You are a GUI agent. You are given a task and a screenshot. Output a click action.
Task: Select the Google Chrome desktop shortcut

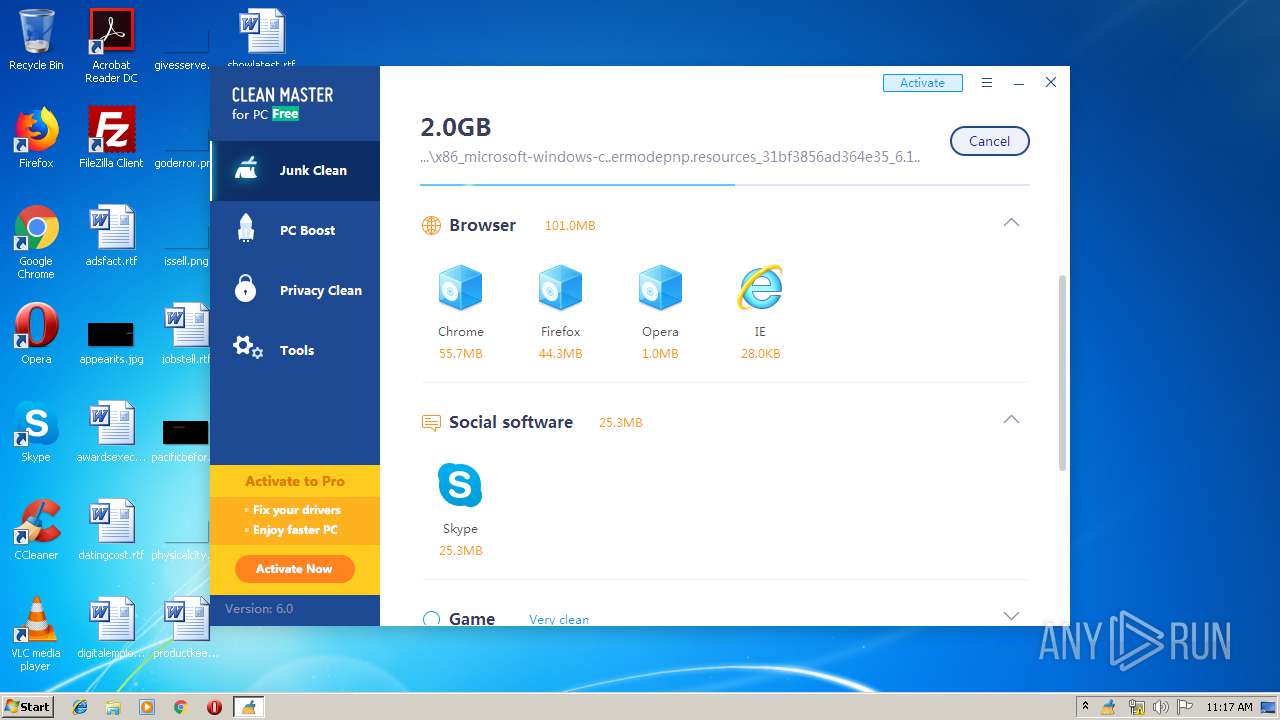pos(36,242)
